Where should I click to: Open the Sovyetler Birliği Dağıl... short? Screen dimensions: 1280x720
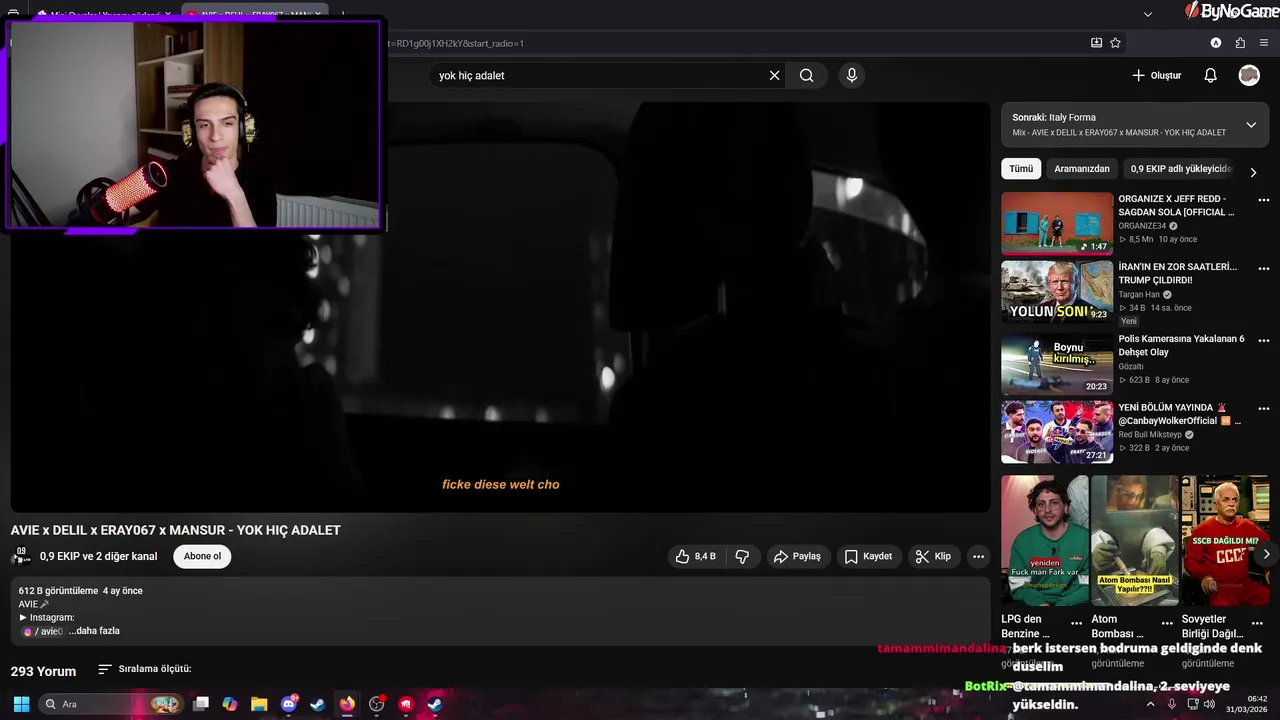[1225, 540]
